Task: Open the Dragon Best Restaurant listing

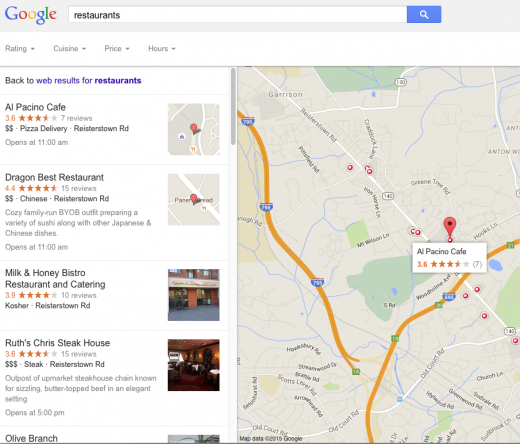Action: pos(54,177)
